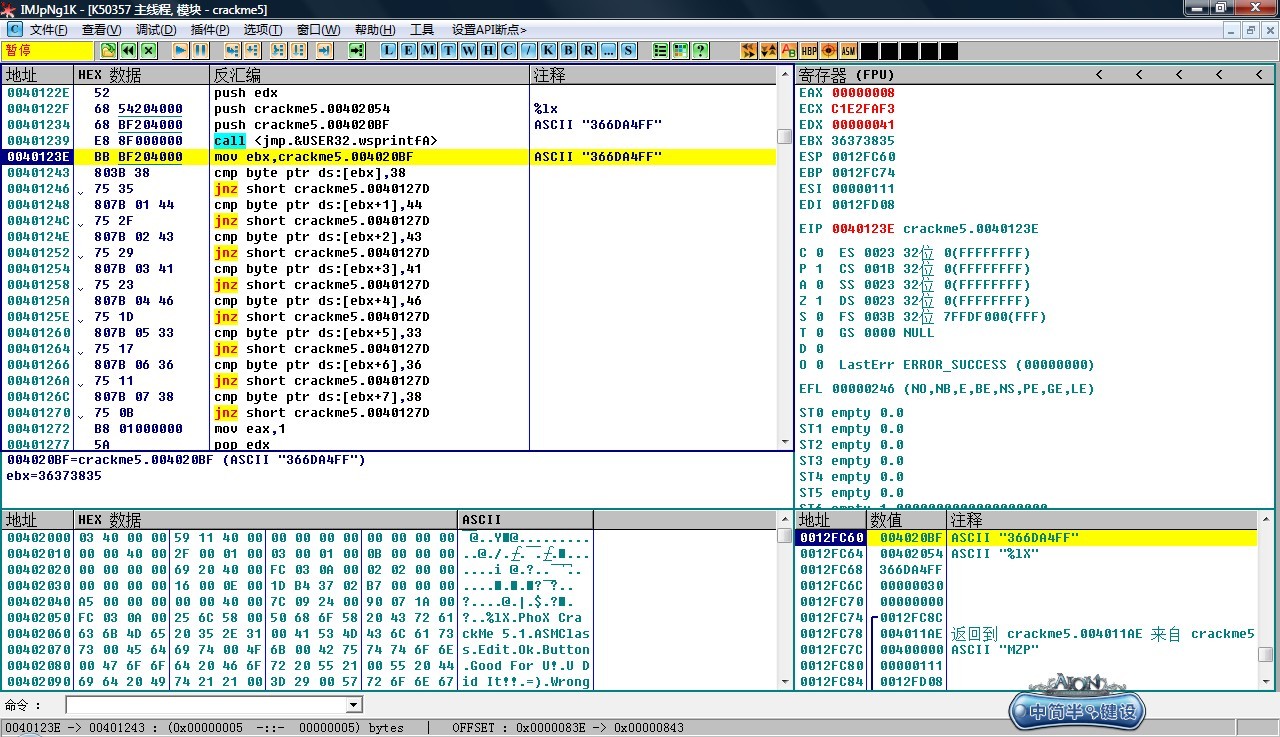This screenshot has width=1280, height=737.
Task: Click the Pause execution toolbar icon
Action: pyautogui.click(x=201, y=50)
